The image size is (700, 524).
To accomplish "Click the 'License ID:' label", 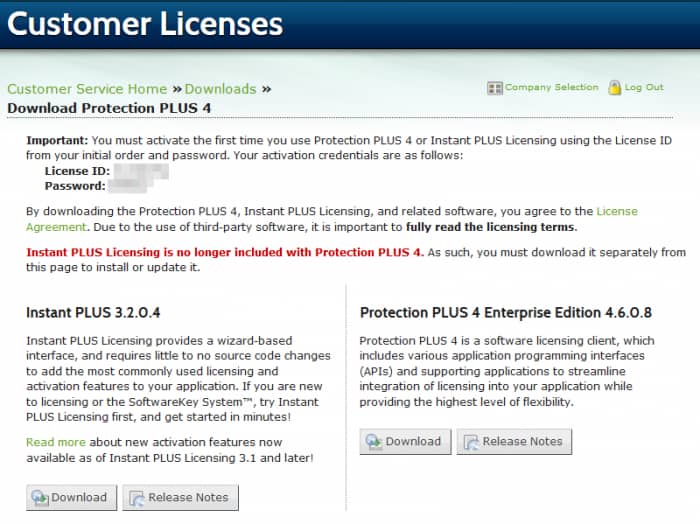I will pyautogui.click(x=77, y=171).
